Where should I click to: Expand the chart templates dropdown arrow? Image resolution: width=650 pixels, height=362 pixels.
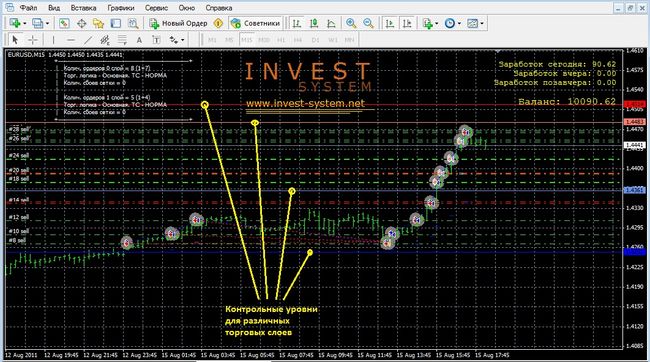coord(482,24)
